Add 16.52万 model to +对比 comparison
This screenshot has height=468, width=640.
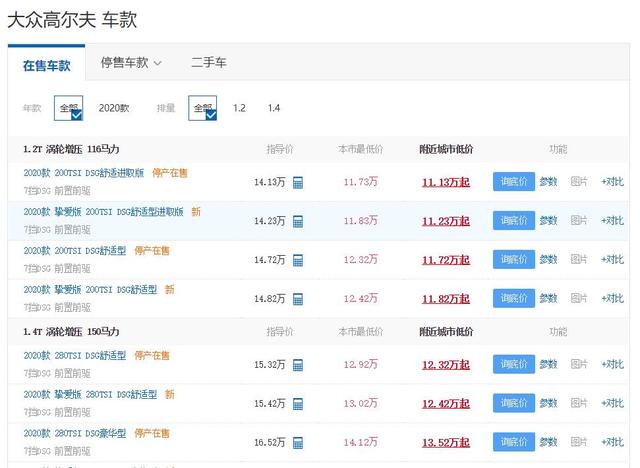612,442
